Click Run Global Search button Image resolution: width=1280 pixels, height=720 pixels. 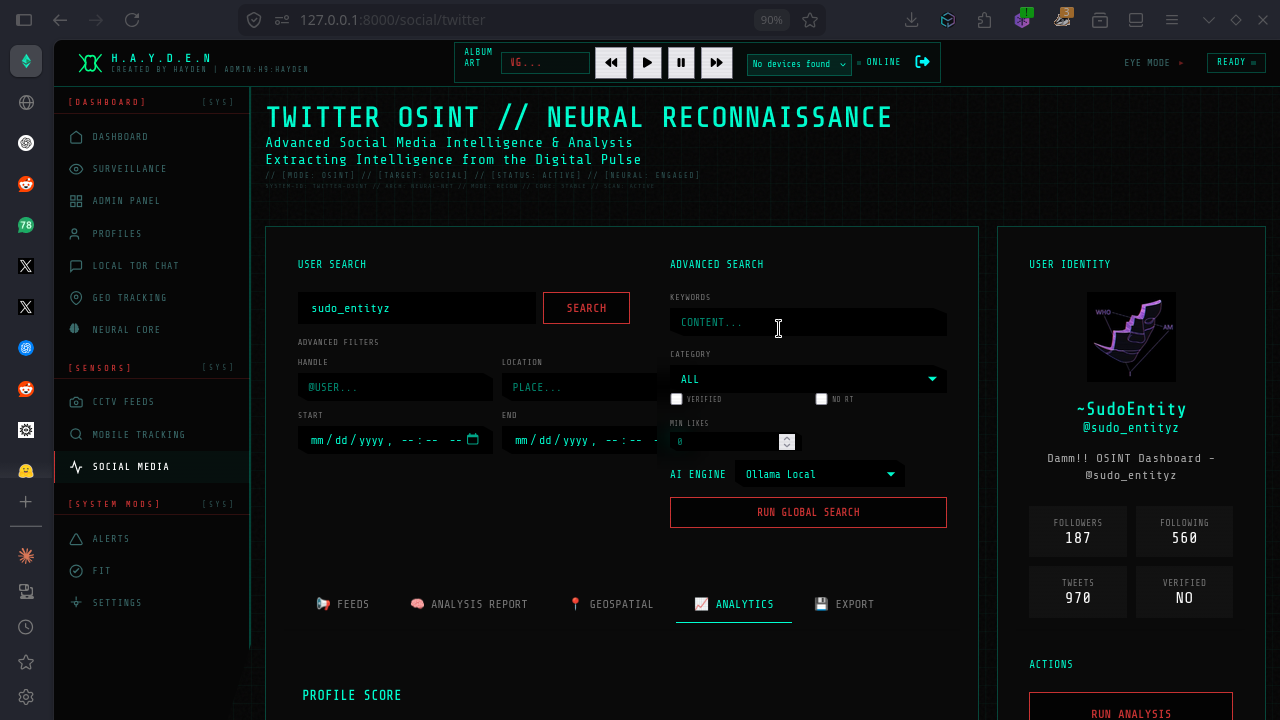(x=808, y=512)
